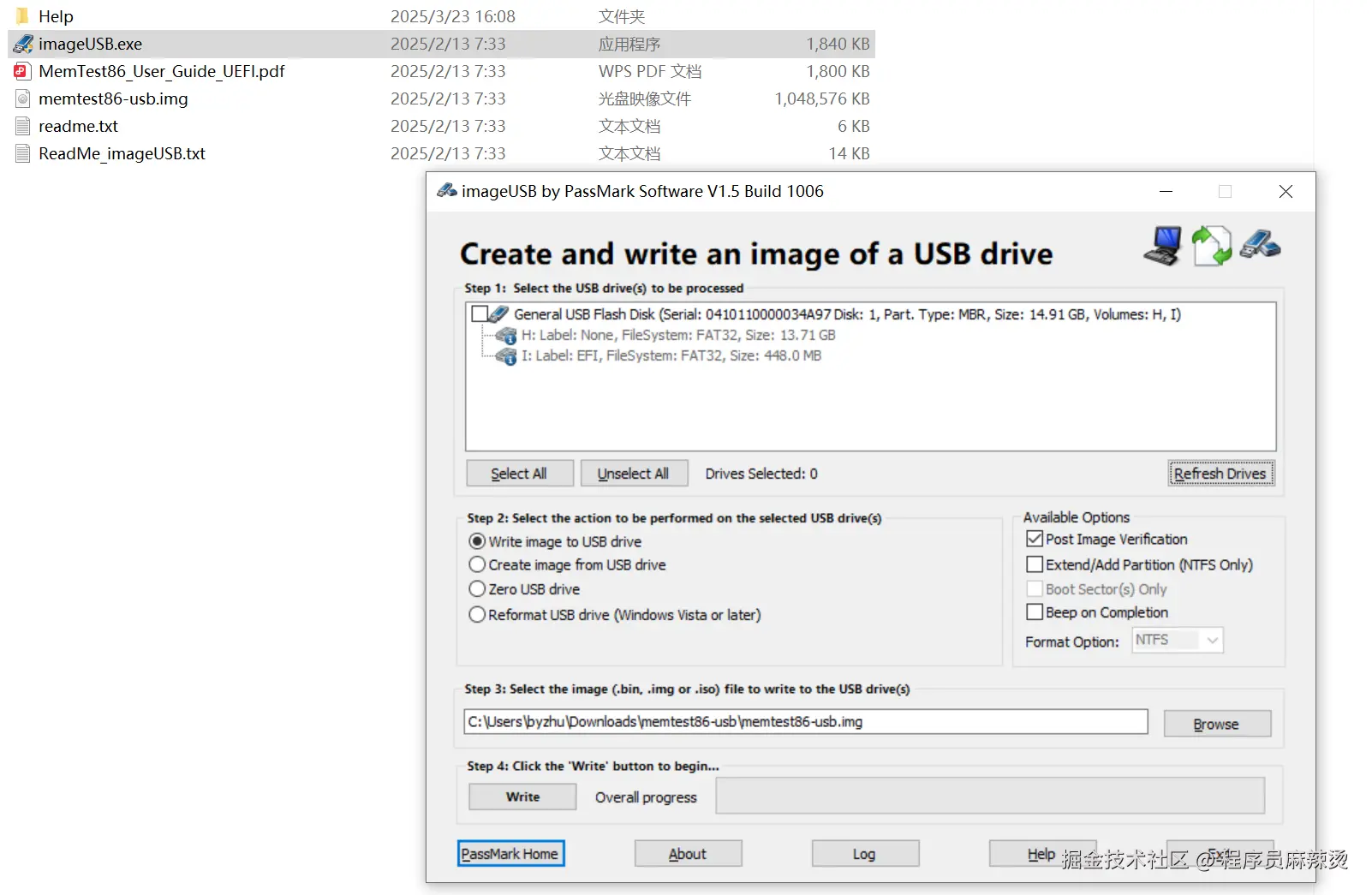Screen dimensions: 1372x895
Task: Select MemTest86_User_Guide_UEFI.pdf file name
Action: [162, 71]
